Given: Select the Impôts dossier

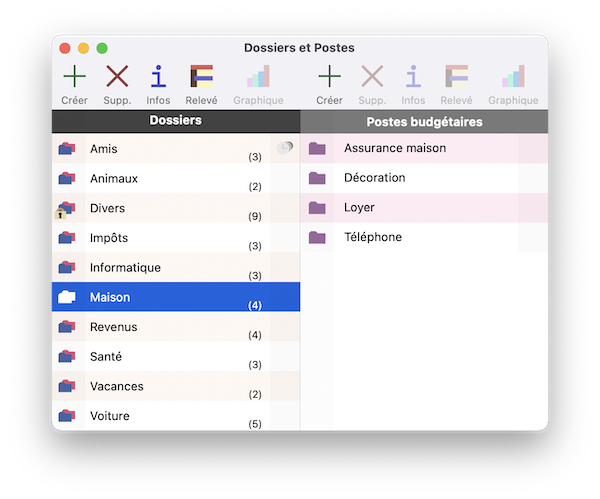Looking at the screenshot, I should [x=176, y=238].
